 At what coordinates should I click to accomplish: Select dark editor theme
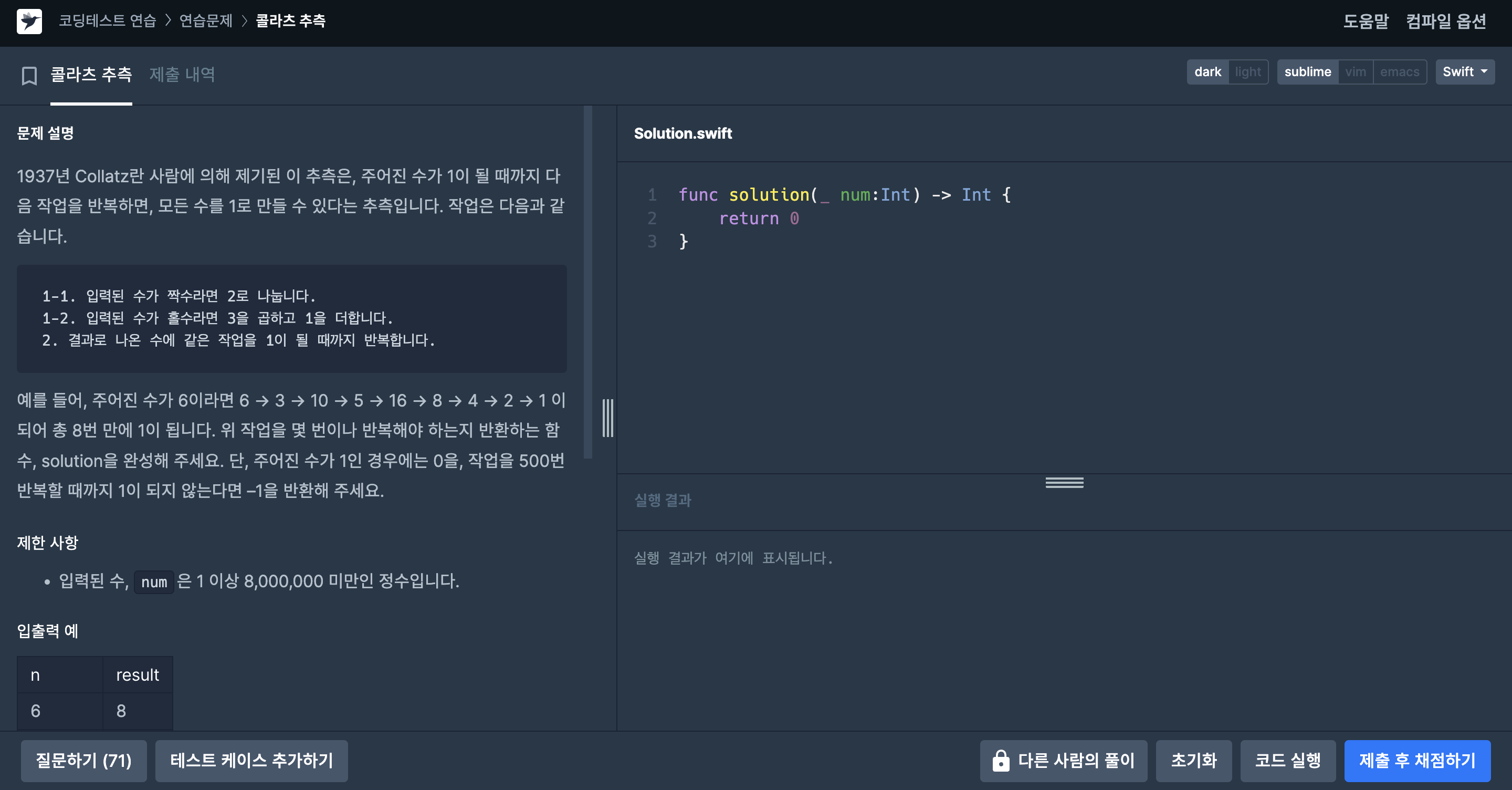[x=1207, y=71]
